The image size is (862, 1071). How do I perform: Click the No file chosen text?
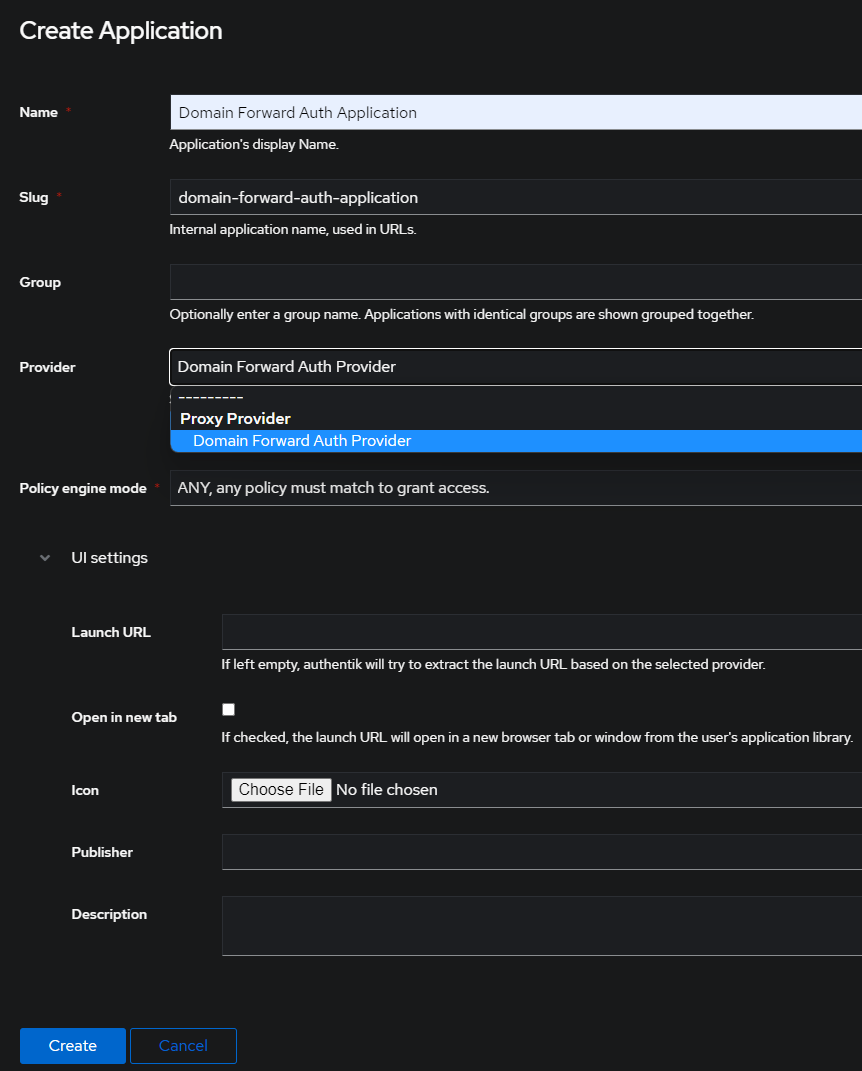click(387, 790)
